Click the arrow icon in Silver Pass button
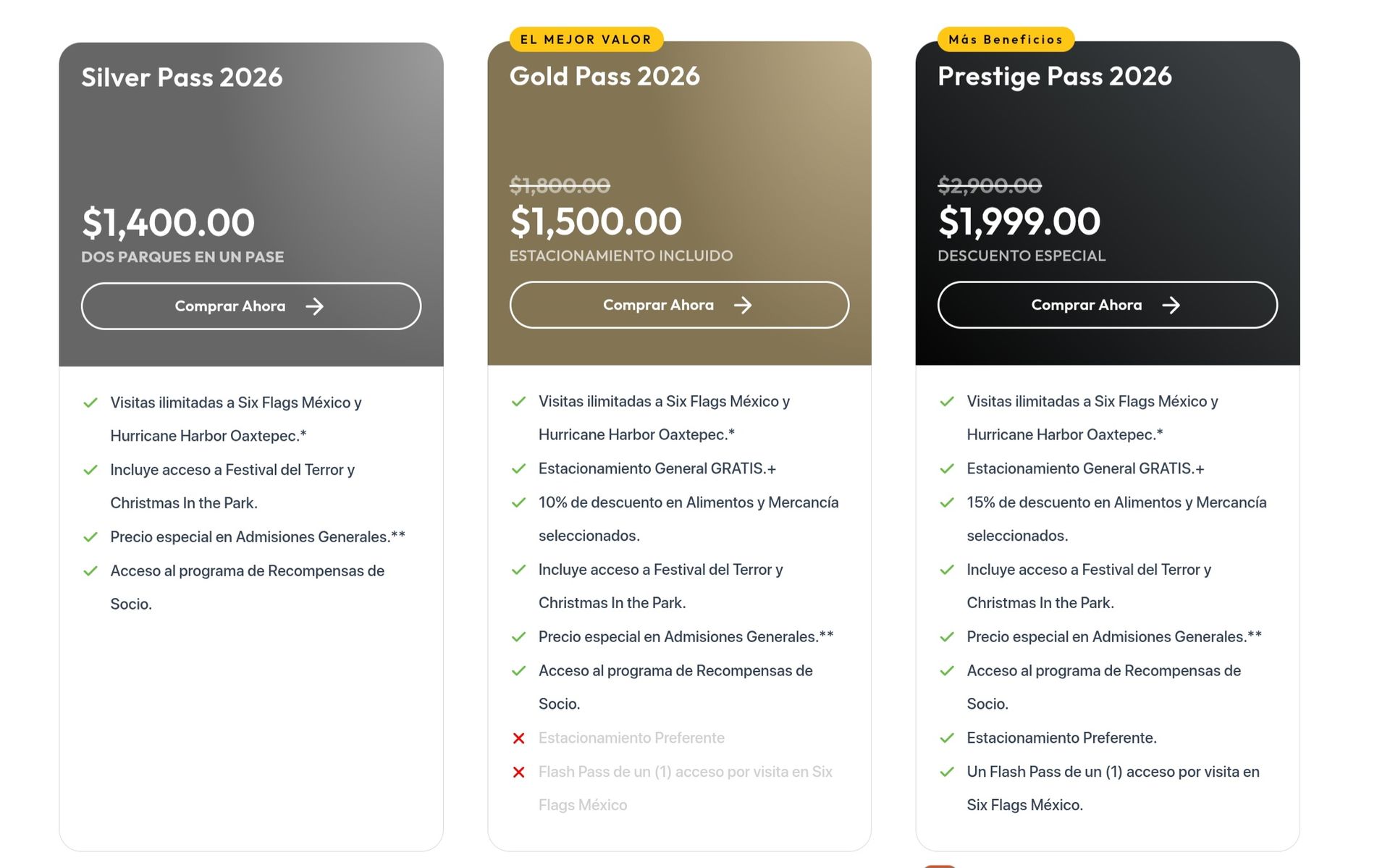 click(x=314, y=306)
